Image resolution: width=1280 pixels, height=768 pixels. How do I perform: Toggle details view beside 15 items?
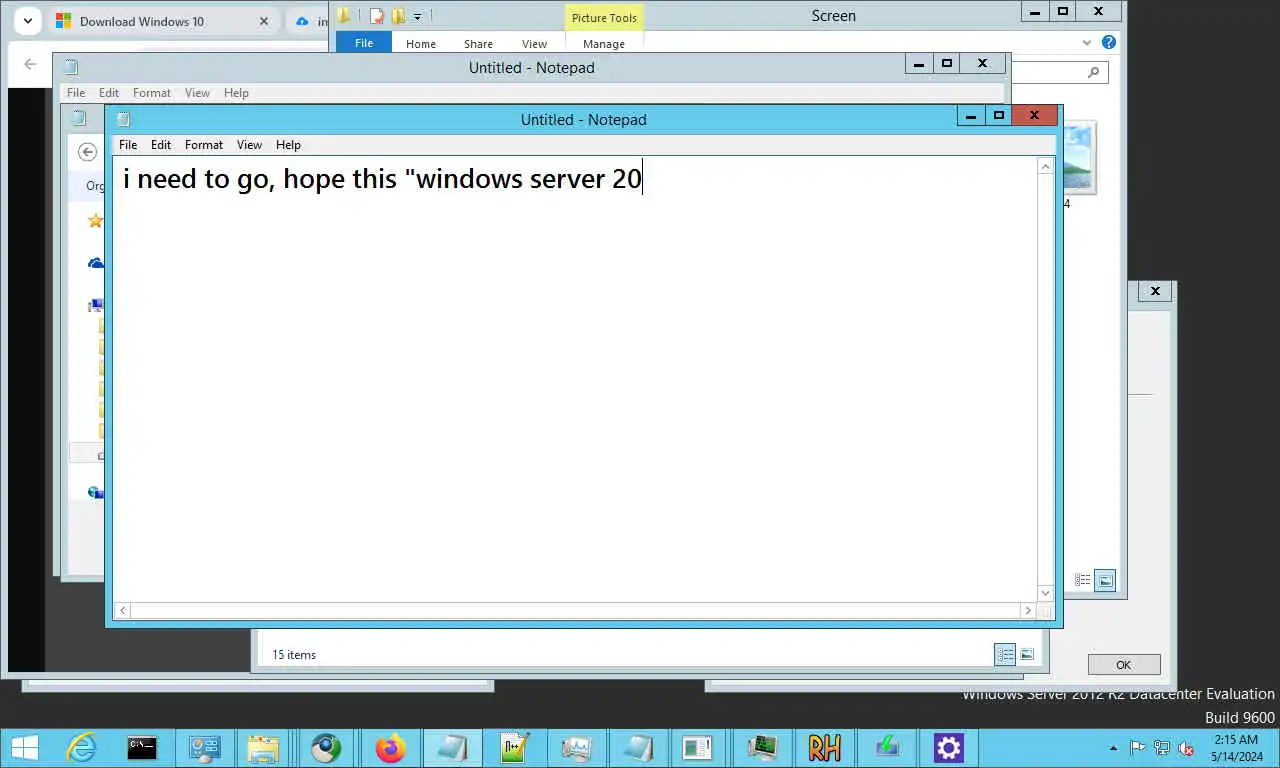click(x=1005, y=654)
